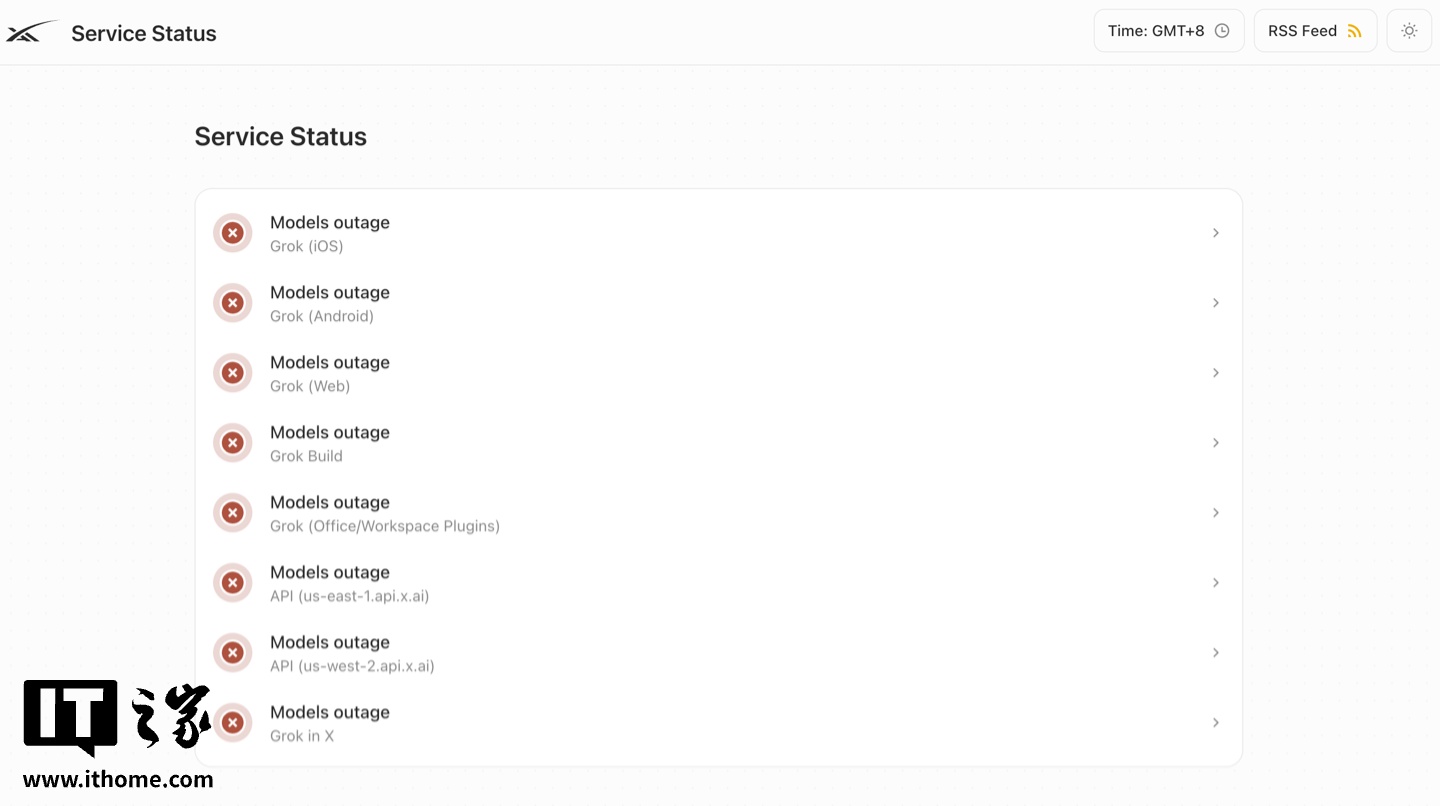Viewport: 1440px width, 806px height.
Task: Click the red error icon for Grok (iOS)
Action: [232, 233]
